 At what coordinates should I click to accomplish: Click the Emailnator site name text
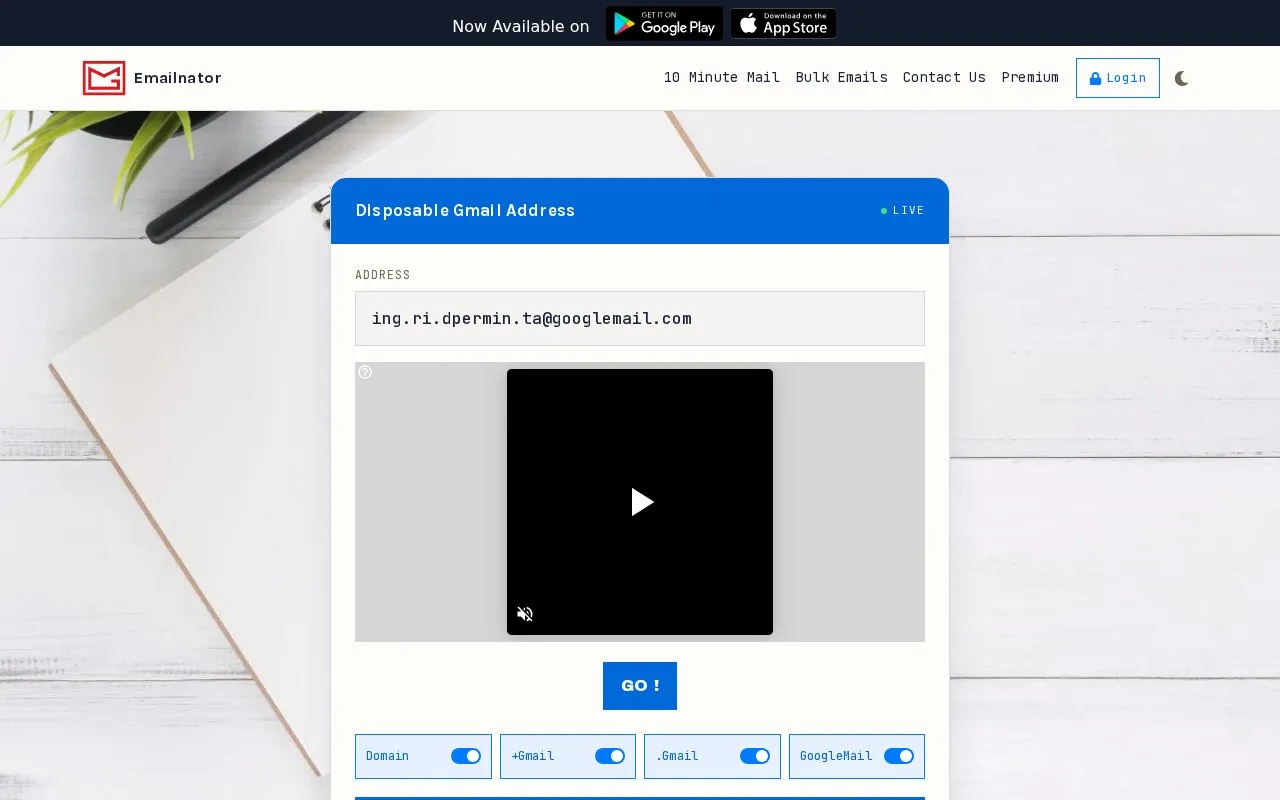tap(178, 78)
